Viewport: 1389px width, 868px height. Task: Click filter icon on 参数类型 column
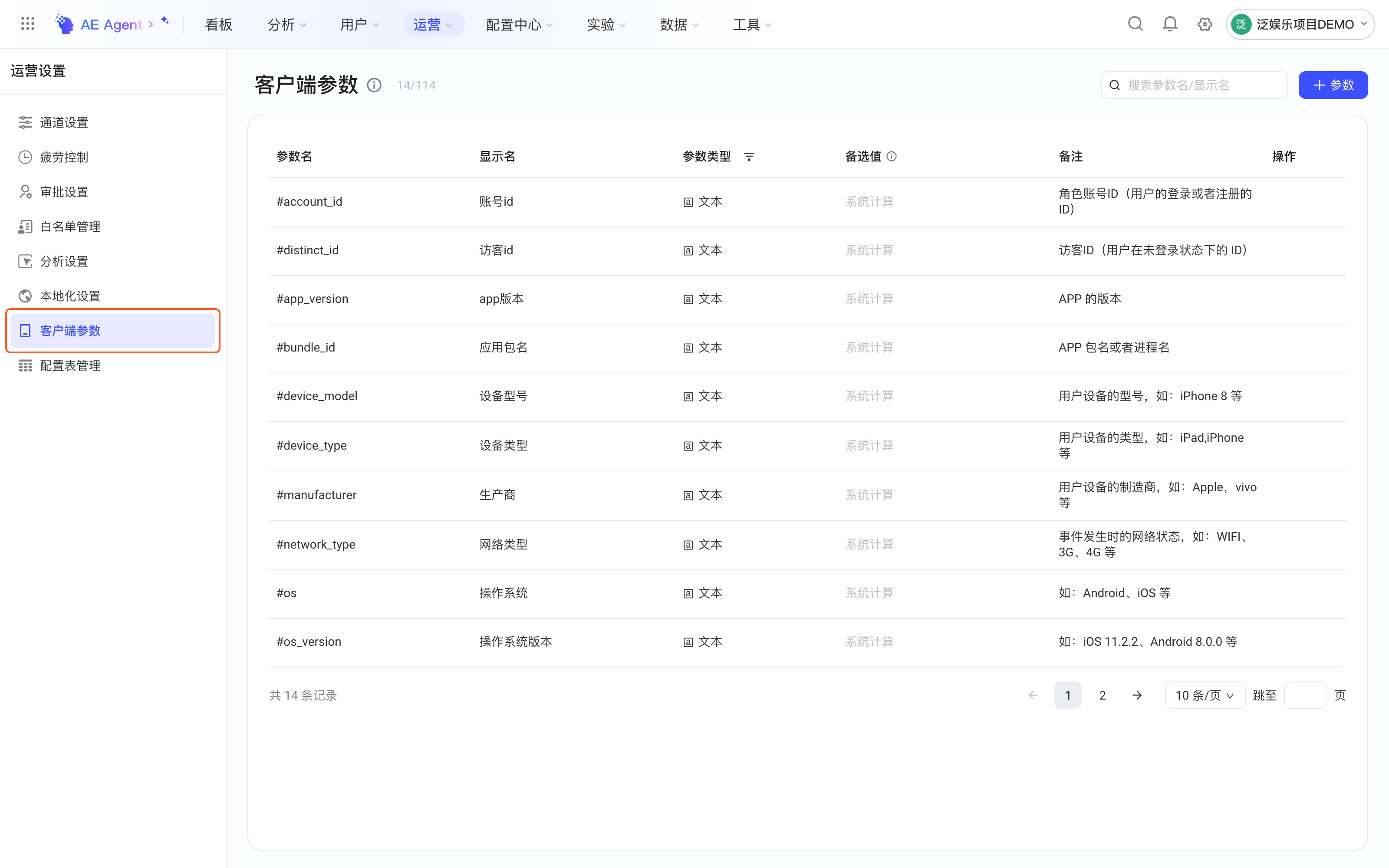[x=749, y=157]
